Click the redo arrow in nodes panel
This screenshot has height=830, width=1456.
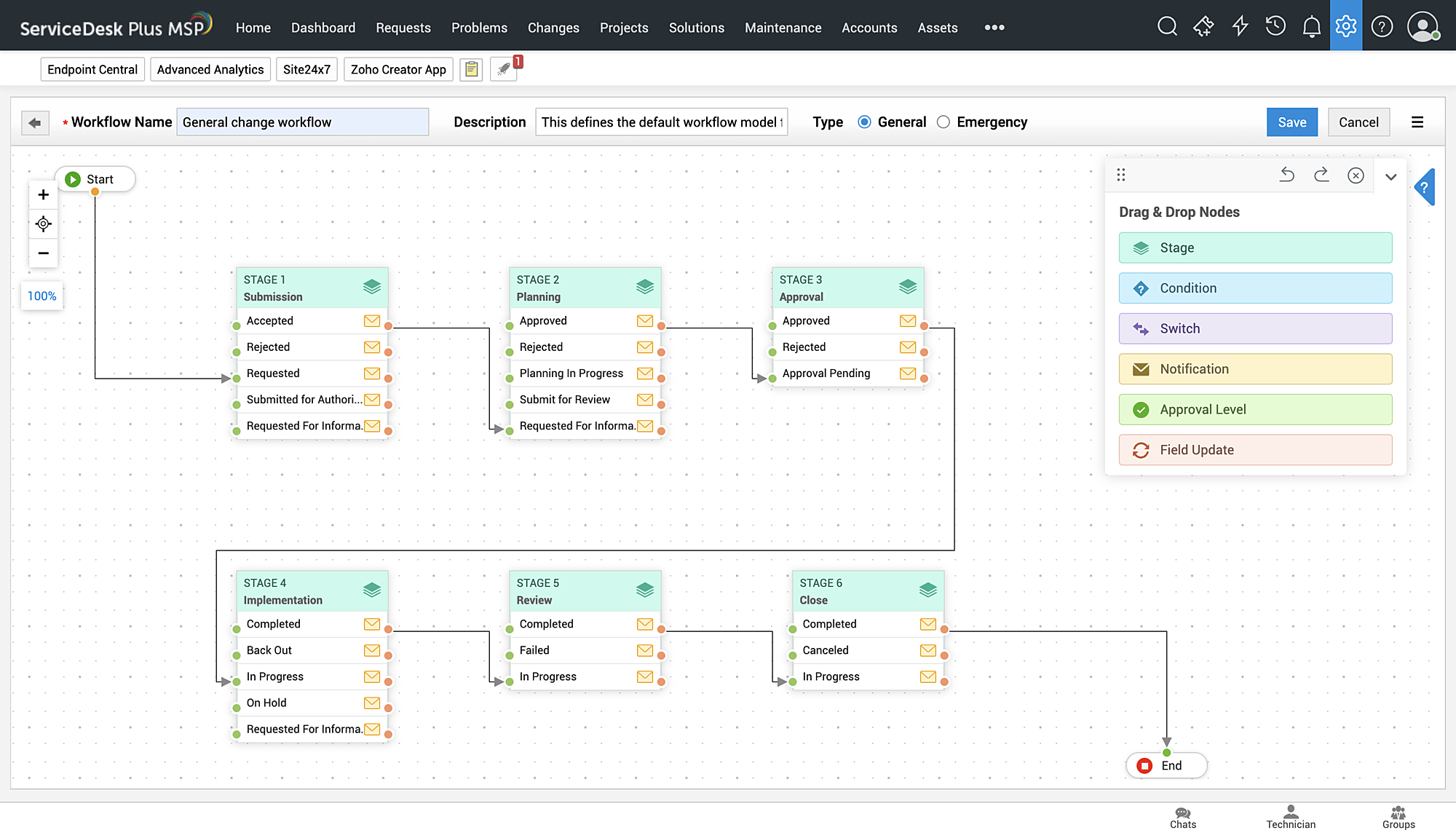1321,175
